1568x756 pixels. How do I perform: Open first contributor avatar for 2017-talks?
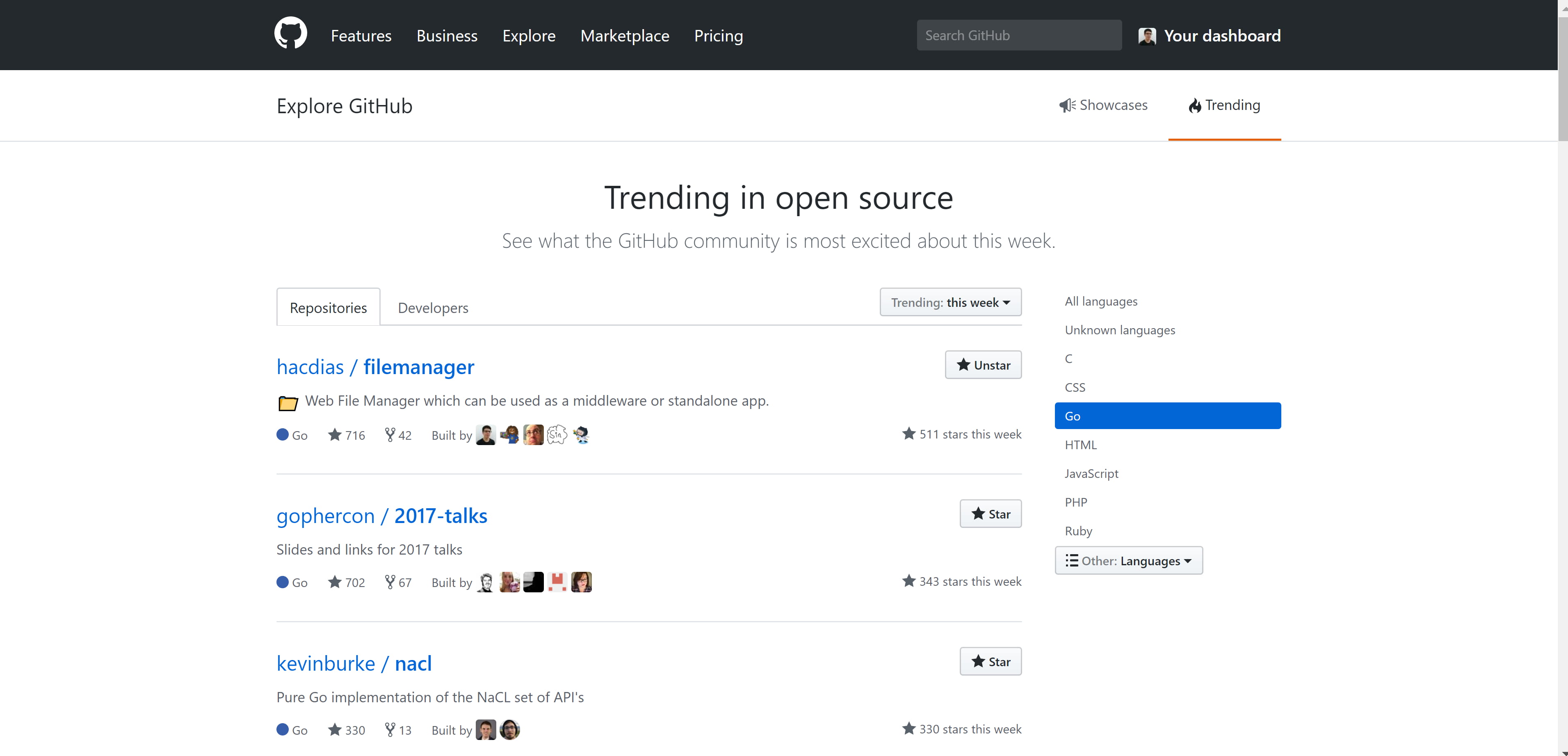click(486, 582)
